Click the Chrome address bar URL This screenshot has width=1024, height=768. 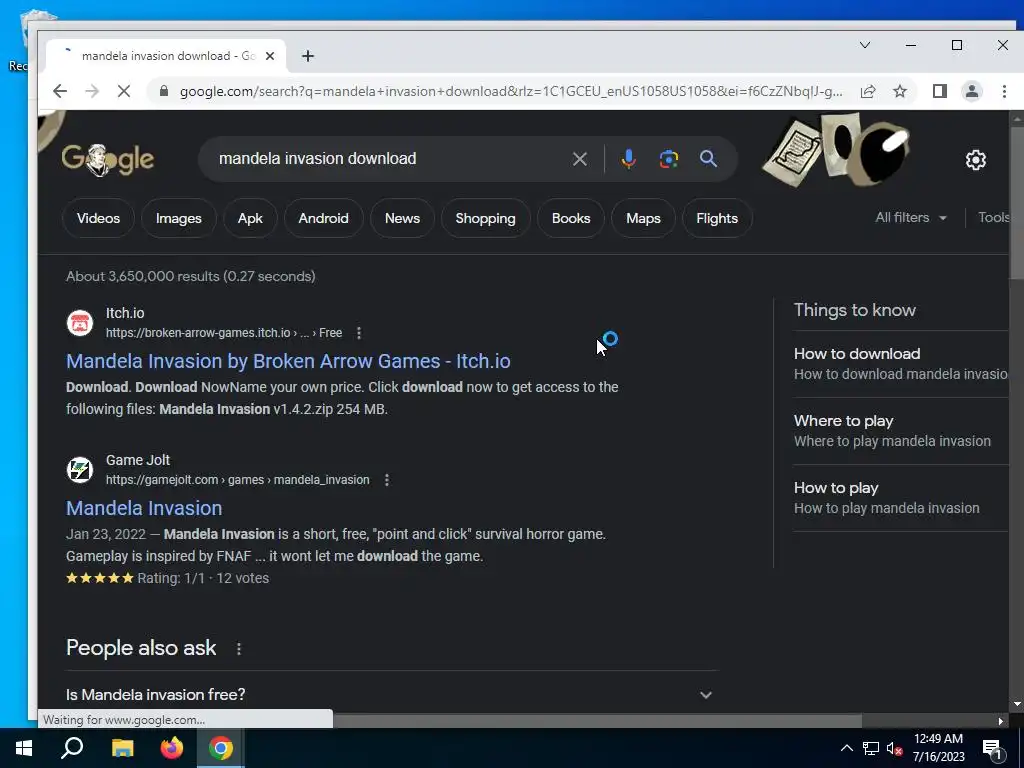511,91
